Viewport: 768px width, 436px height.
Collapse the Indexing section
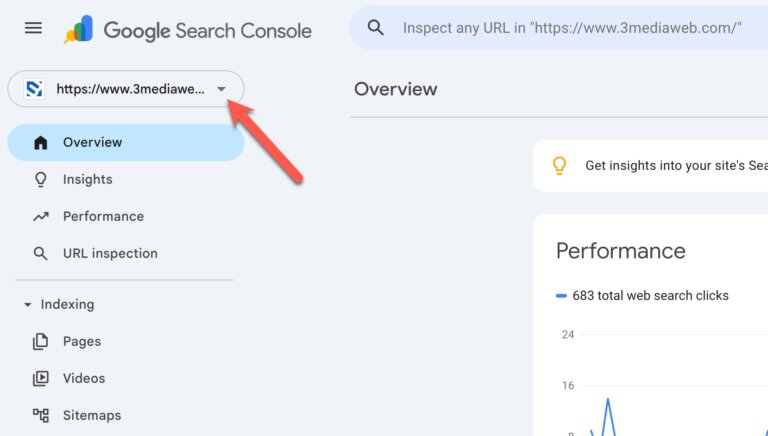tap(27, 305)
